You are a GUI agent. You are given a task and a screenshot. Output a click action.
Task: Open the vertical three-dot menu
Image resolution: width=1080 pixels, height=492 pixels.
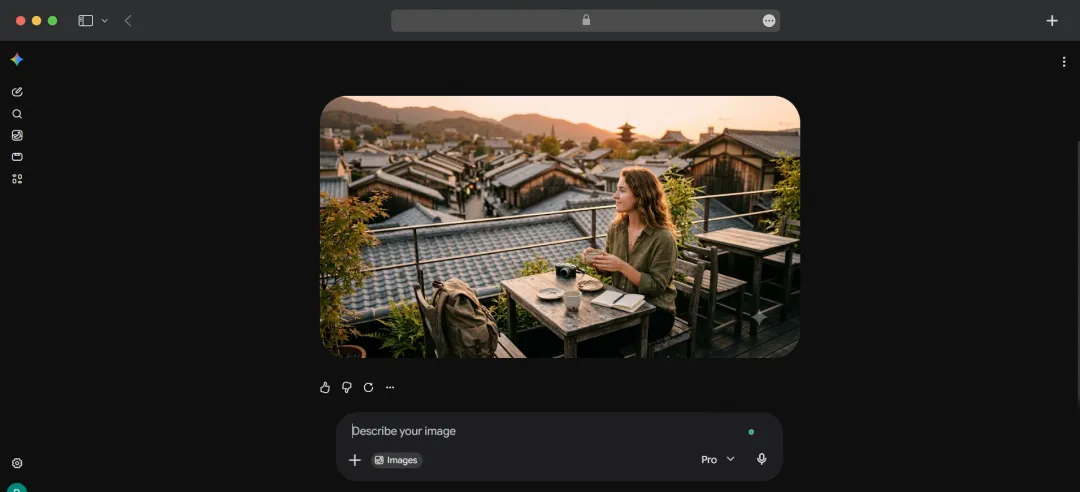(x=1063, y=62)
